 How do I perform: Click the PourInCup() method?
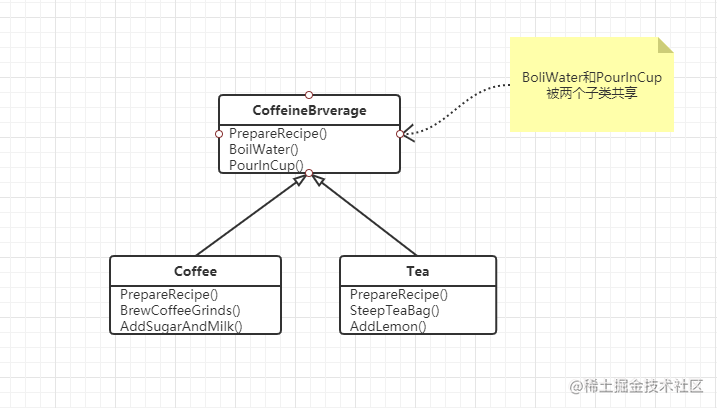coord(266,165)
